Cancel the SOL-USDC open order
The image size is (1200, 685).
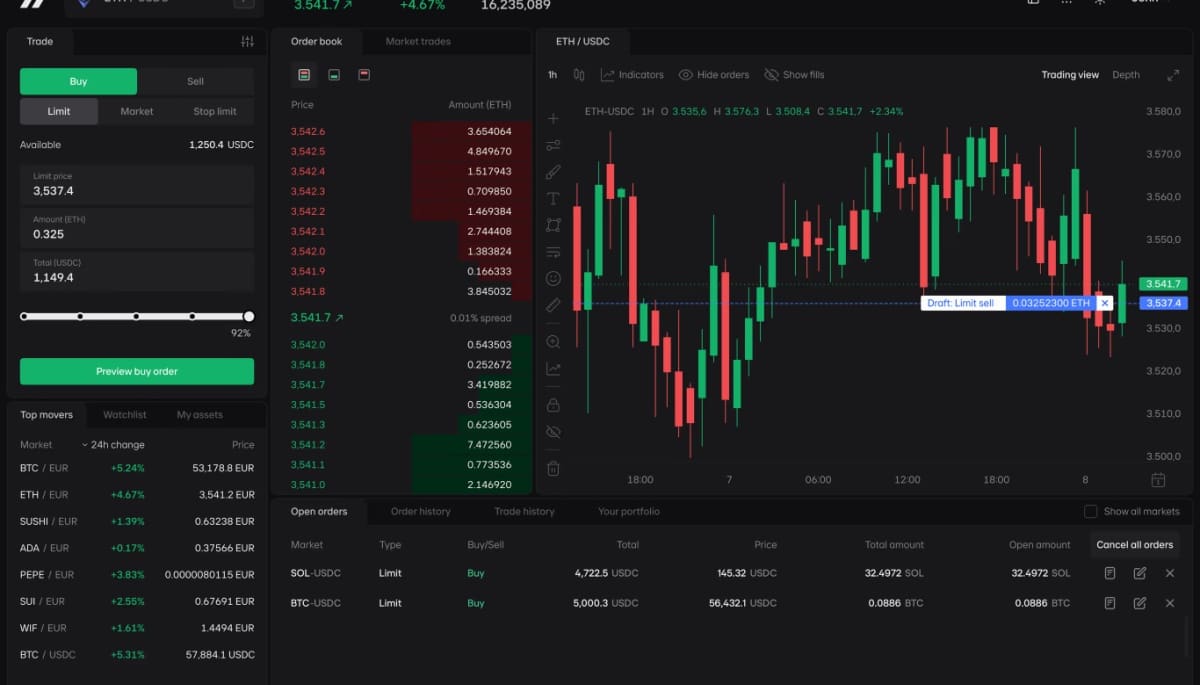[1170, 573]
